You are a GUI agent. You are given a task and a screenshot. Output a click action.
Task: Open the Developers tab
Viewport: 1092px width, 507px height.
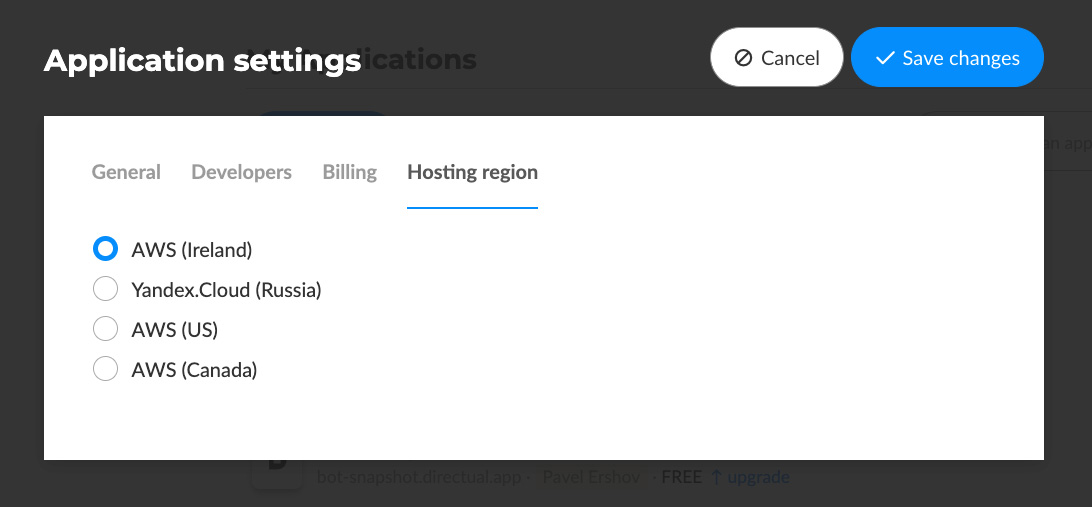point(241,172)
